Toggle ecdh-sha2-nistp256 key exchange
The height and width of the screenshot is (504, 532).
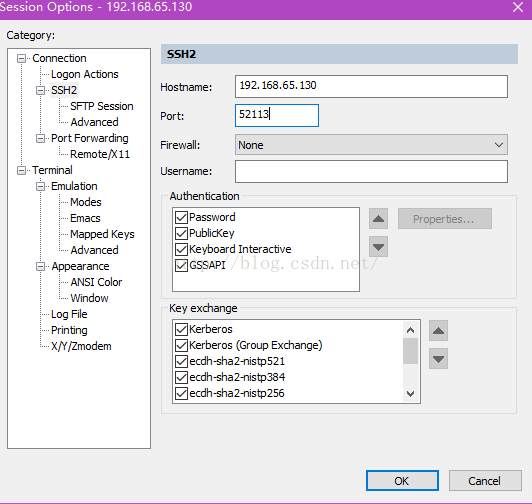point(182,393)
